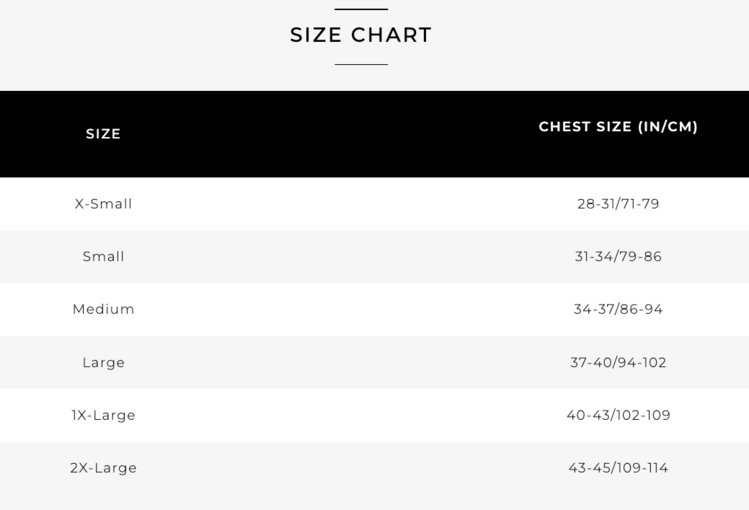The image size is (749, 510).
Task: Click the 43-45/109-114 chest measurement
Action: [618, 468]
